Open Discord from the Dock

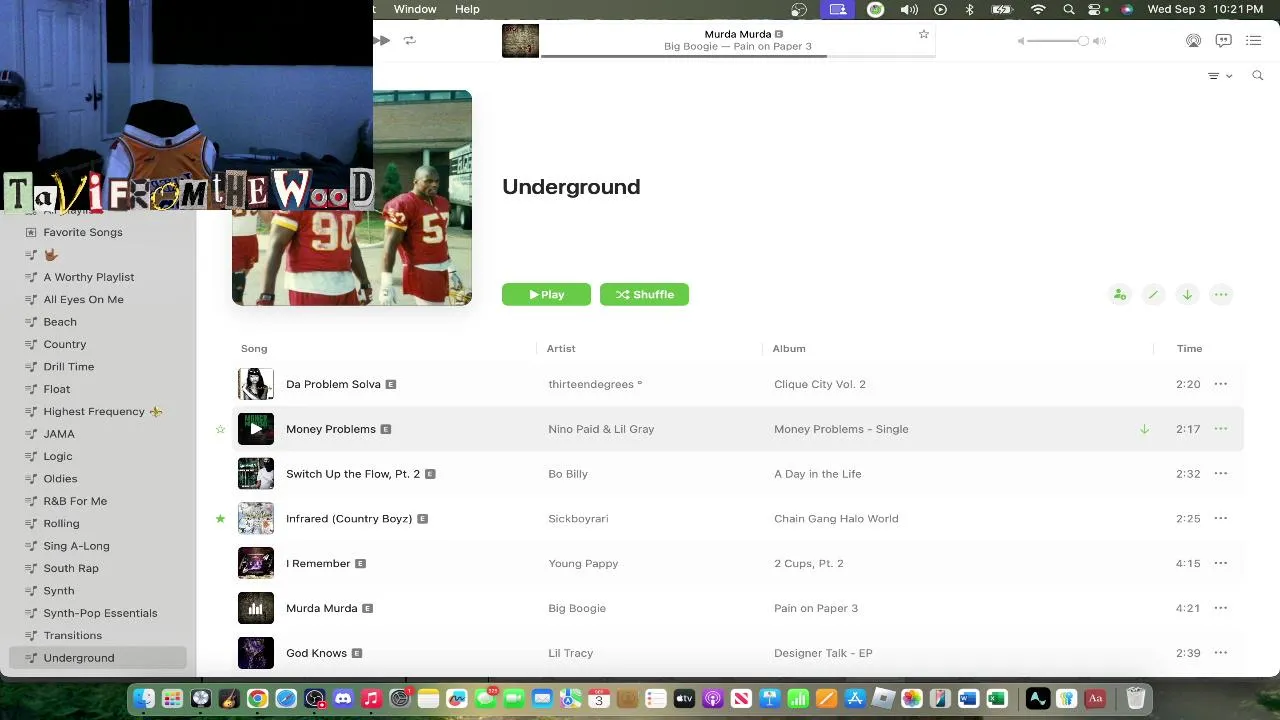coord(343,698)
